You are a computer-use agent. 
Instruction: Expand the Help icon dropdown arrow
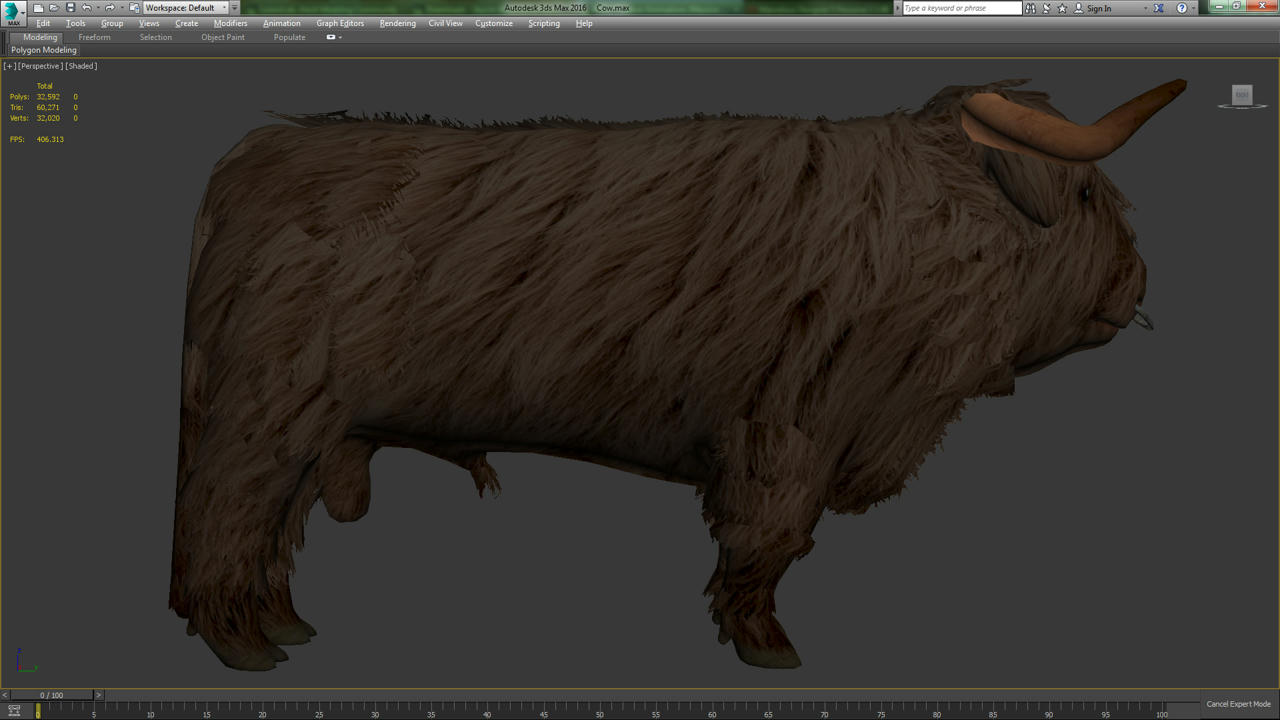click(x=1193, y=8)
